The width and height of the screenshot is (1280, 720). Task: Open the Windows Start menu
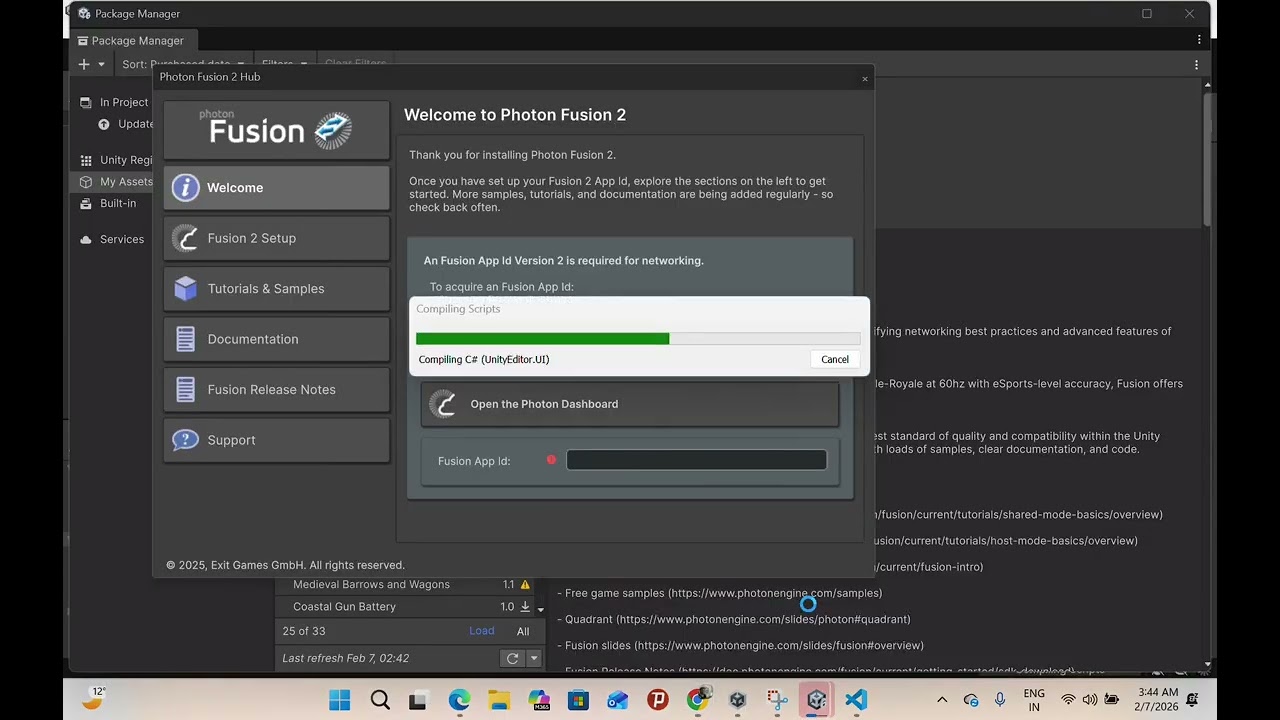point(340,700)
